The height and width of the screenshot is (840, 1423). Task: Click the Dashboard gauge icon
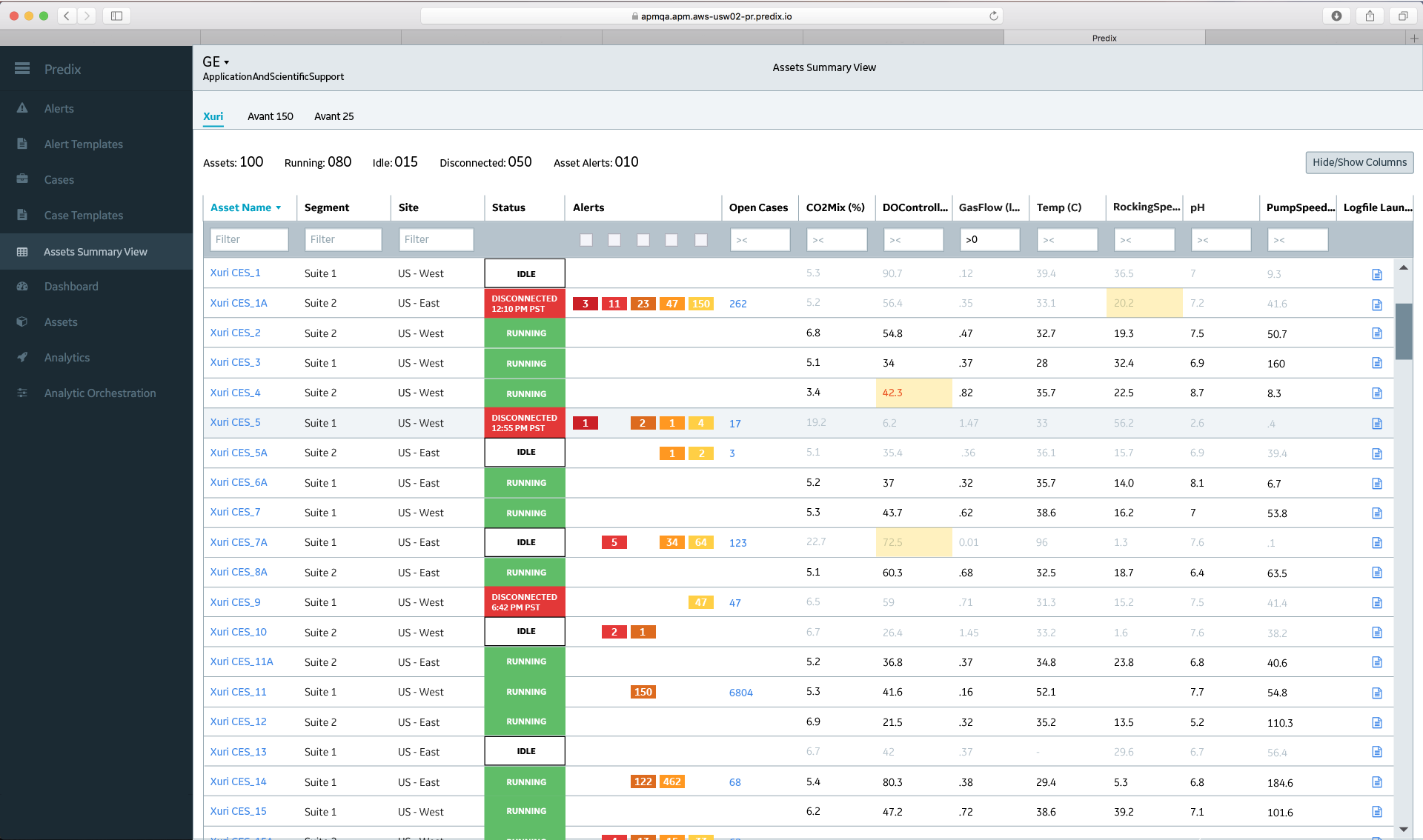pos(22,287)
